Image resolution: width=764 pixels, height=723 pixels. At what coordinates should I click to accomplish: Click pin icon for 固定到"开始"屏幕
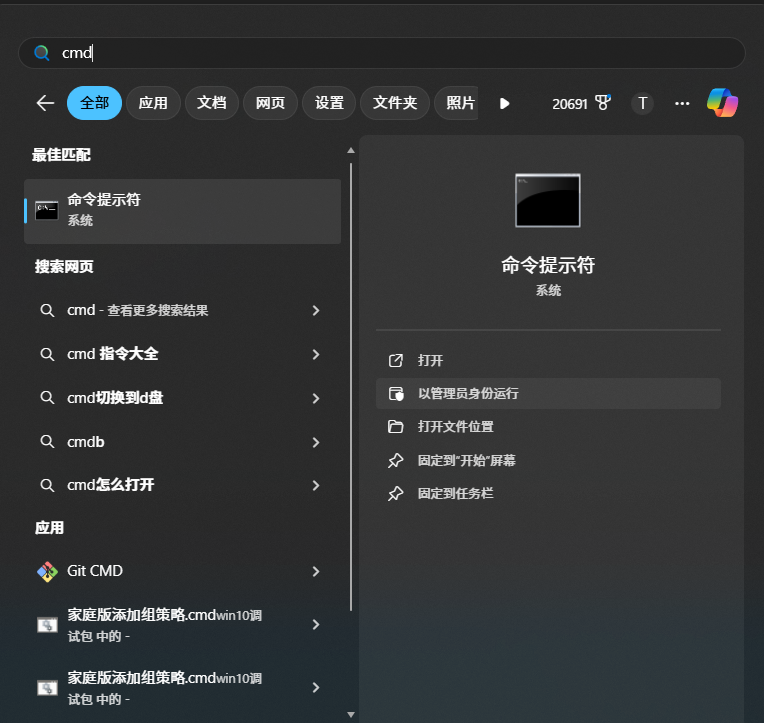pos(396,460)
